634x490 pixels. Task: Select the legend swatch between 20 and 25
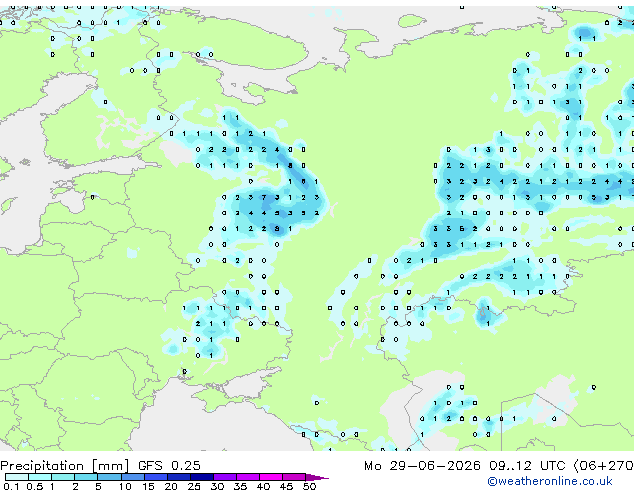point(178,477)
